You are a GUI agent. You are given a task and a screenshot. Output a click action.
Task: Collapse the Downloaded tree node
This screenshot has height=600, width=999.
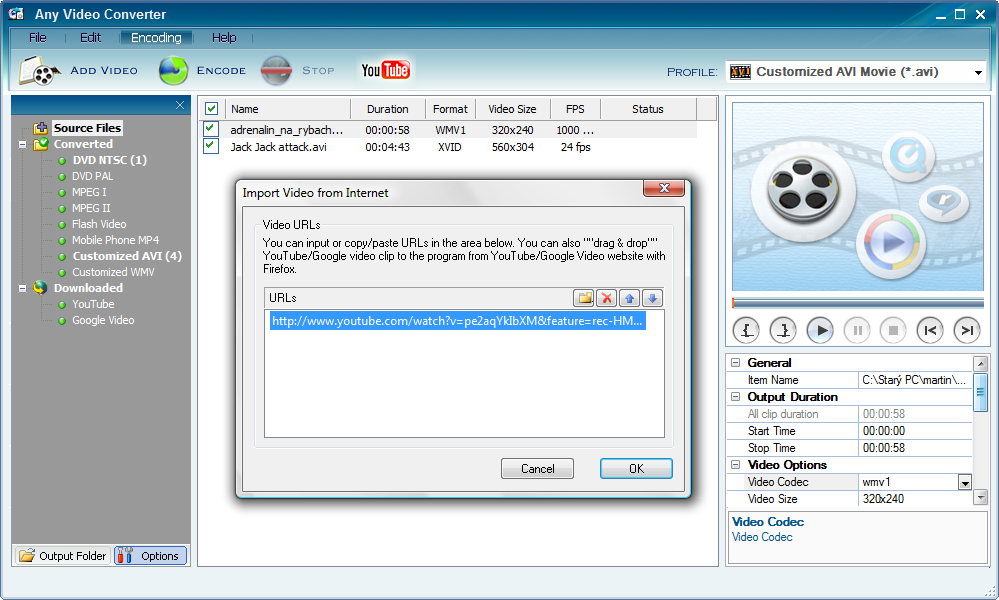[x=22, y=289]
